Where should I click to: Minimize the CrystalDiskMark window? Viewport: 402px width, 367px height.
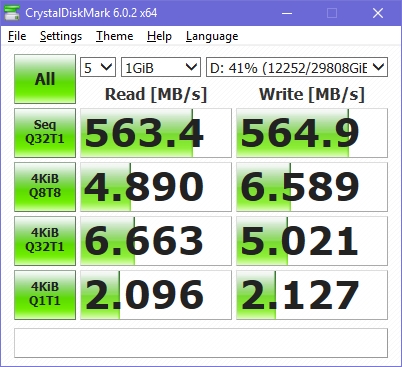pos(287,13)
